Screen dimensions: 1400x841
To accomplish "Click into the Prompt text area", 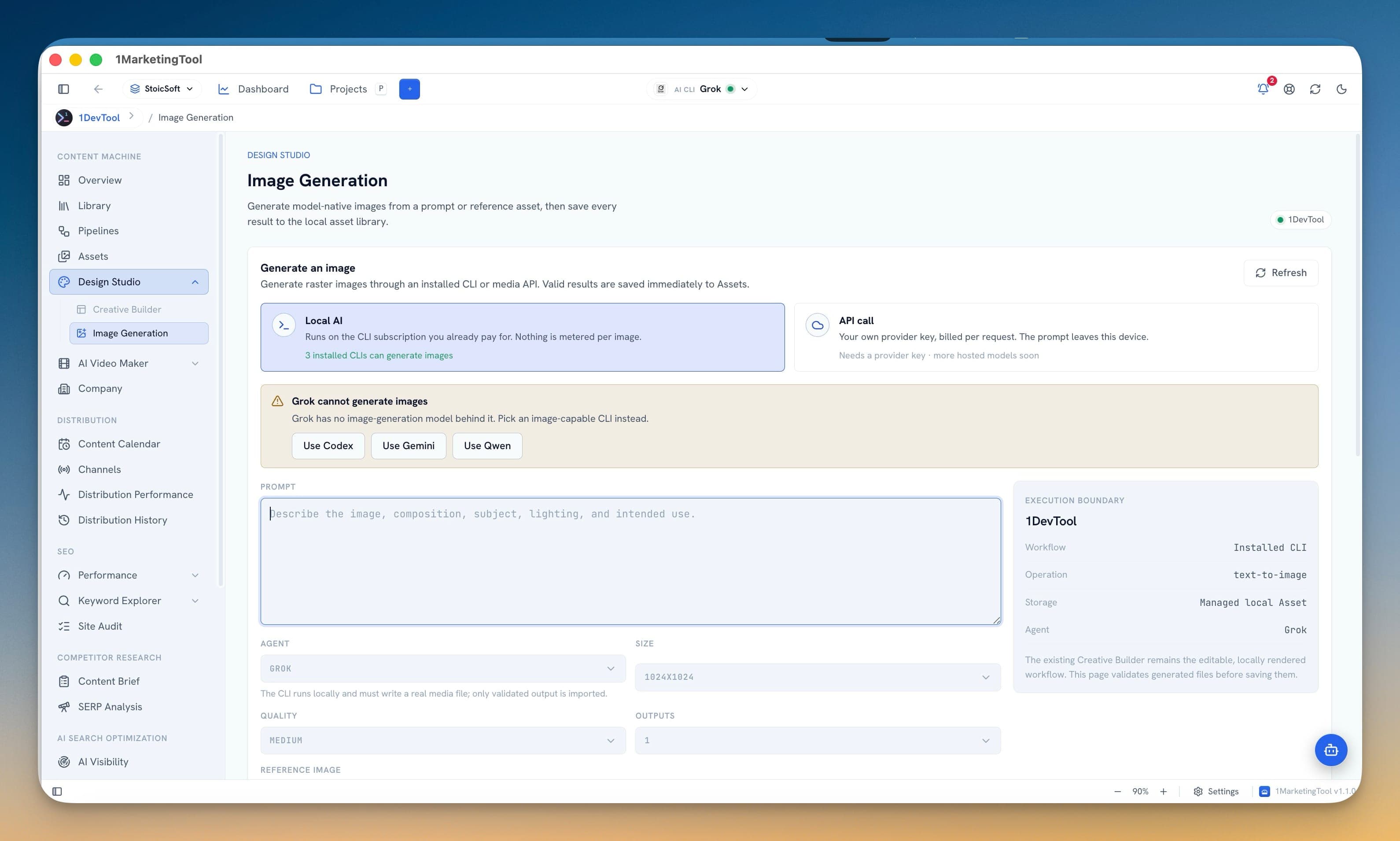I will [630, 561].
